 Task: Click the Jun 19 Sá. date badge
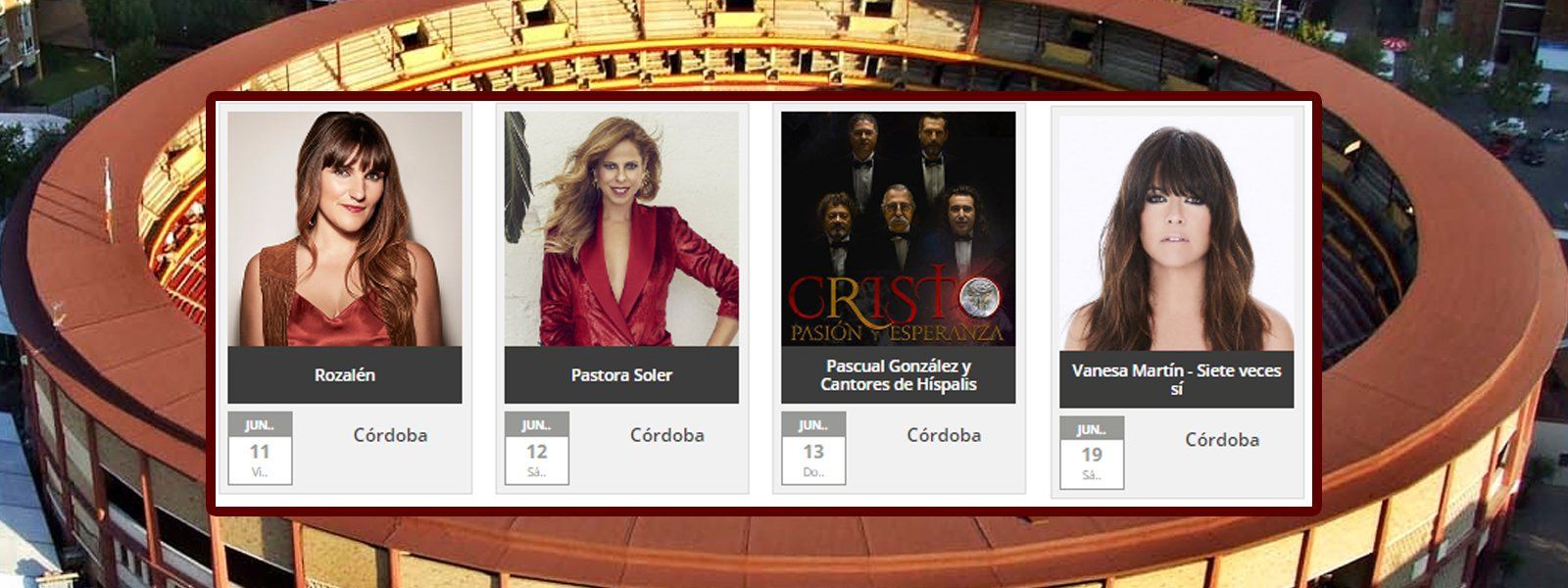[1092, 453]
